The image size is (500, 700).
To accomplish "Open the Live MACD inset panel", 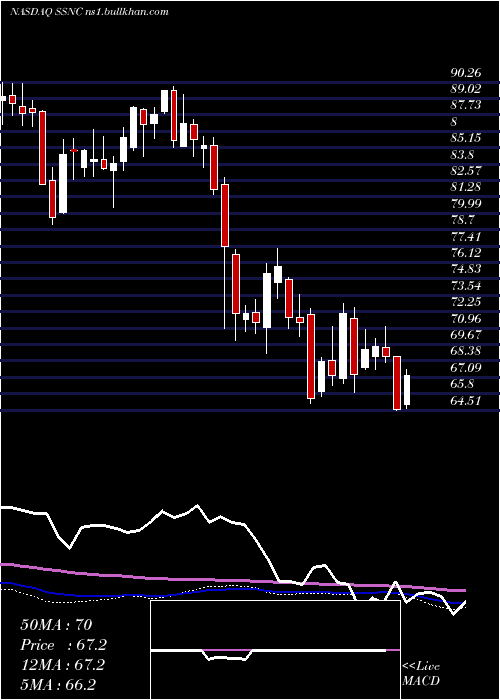I will click(275, 650).
